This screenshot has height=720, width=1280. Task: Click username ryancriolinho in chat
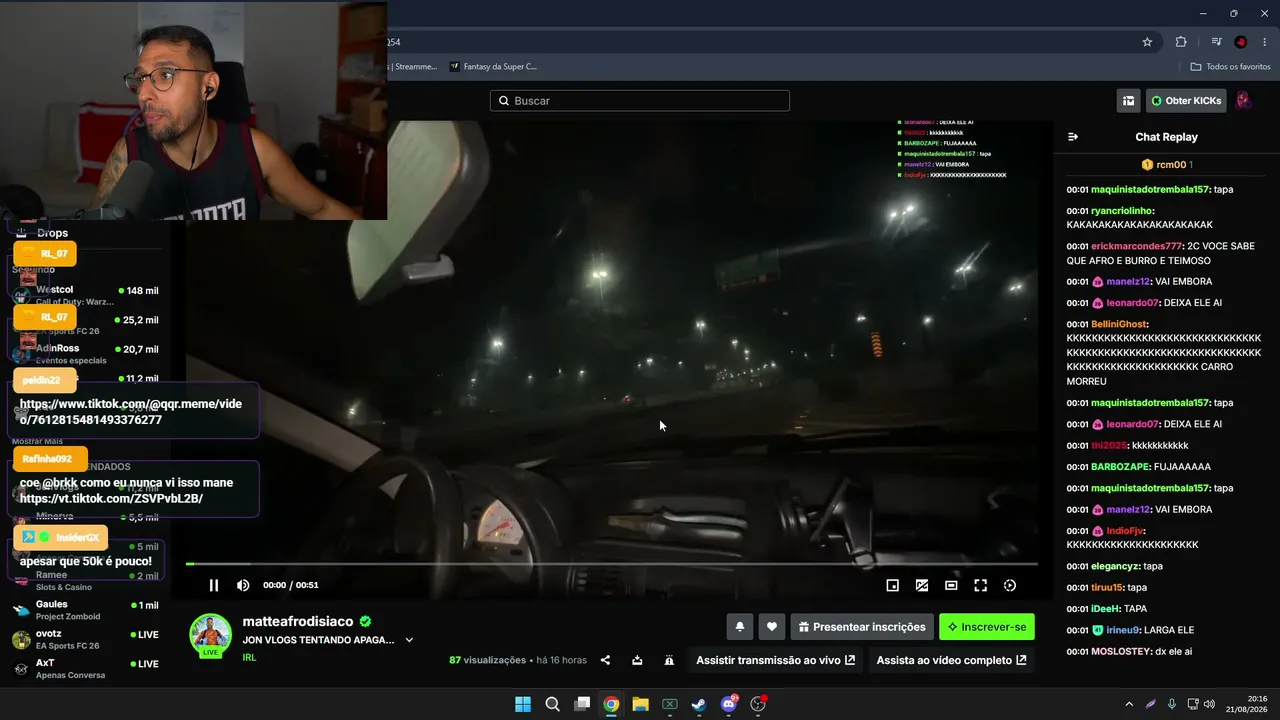pos(1122,211)
